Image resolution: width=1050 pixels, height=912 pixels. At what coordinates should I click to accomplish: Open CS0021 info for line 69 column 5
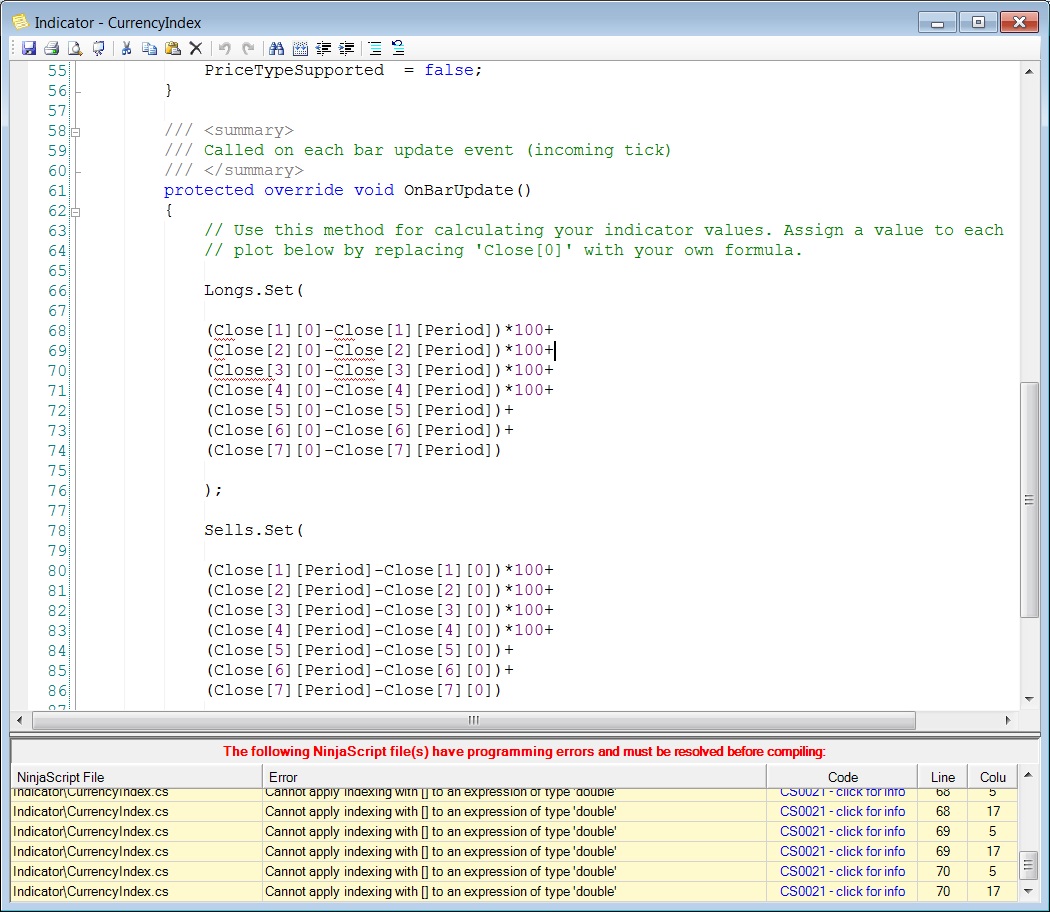point(842,832)
